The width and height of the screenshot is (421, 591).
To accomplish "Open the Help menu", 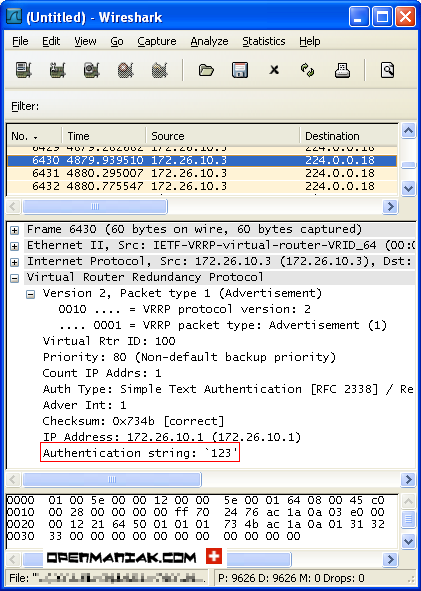I will coord(310,41).
